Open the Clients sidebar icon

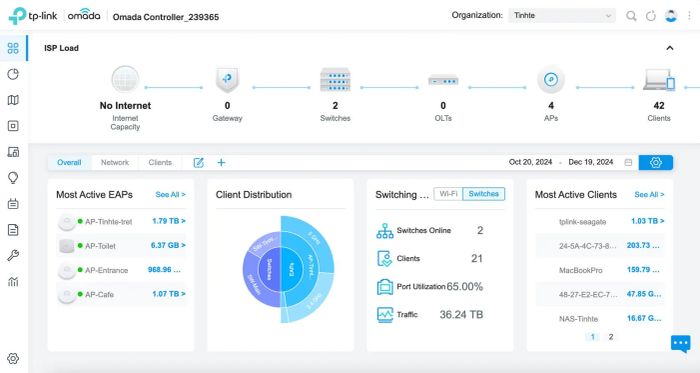pos(13,152)
